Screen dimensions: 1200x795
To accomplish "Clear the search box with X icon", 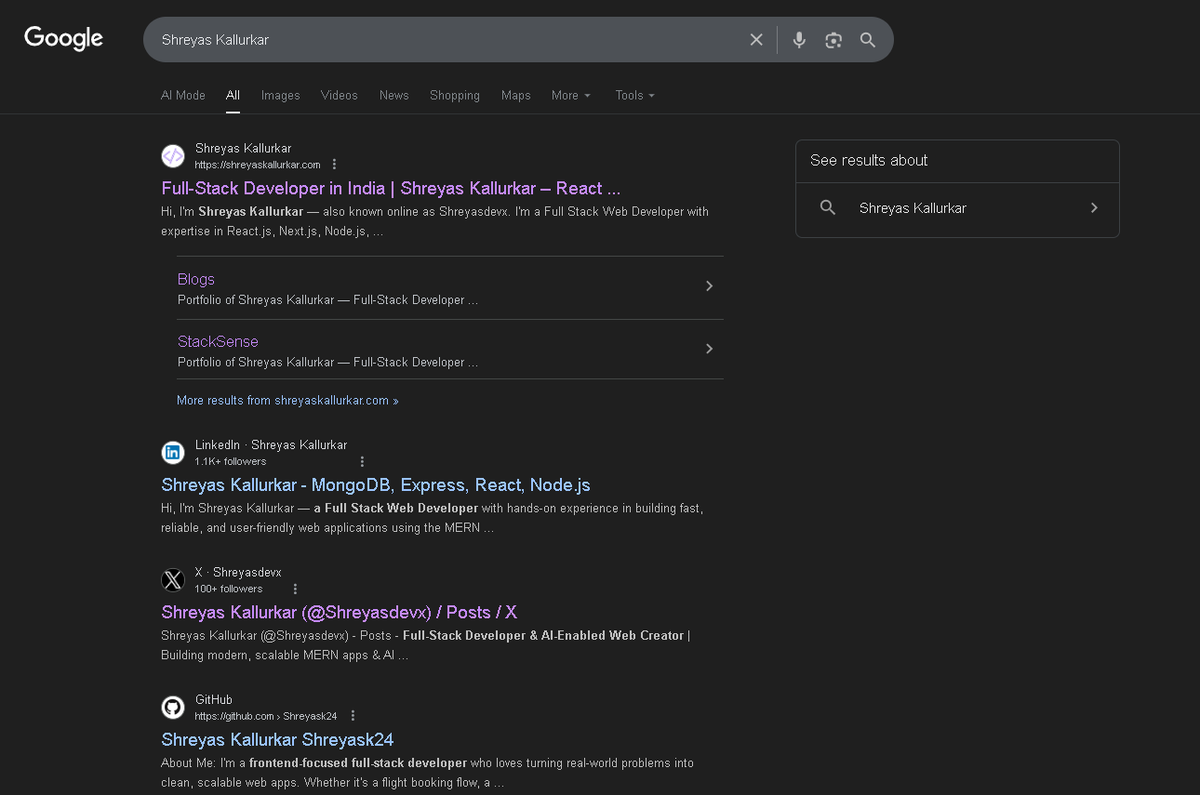I will pyautogui.click(x=756, y=40).
